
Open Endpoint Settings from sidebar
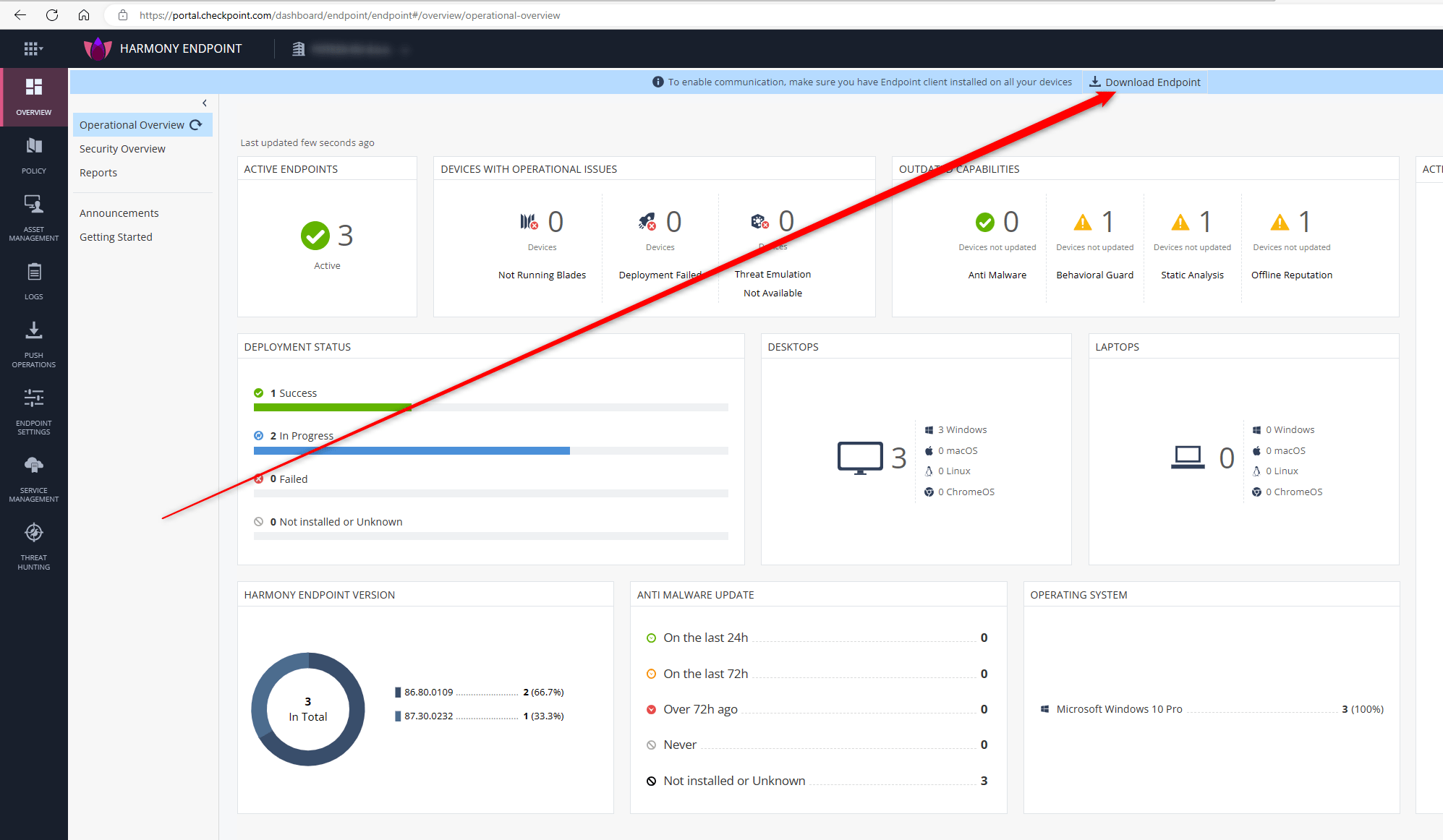33,411
